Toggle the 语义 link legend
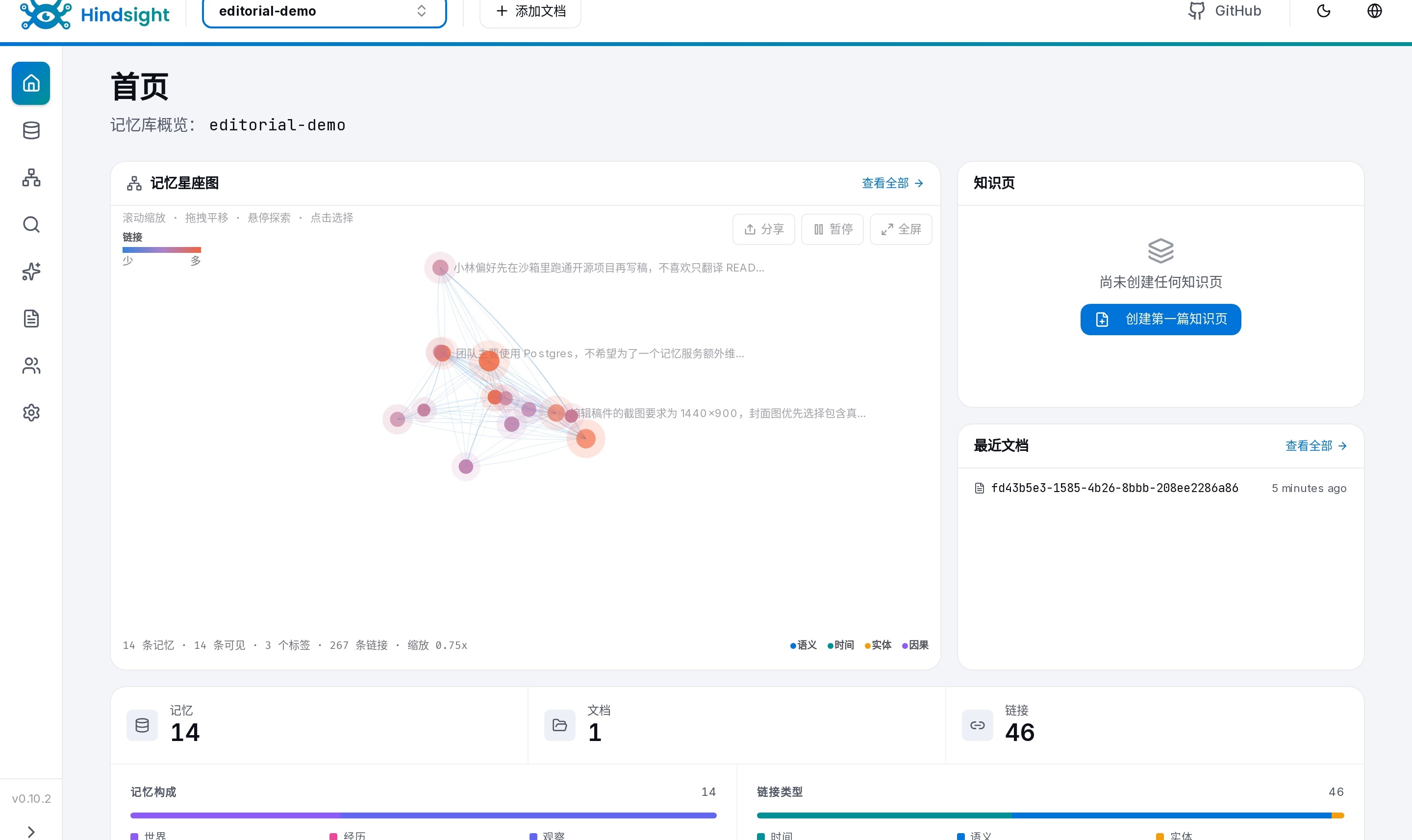The image size is (1412, 840). pyautogui.click(x=804, y=645)
